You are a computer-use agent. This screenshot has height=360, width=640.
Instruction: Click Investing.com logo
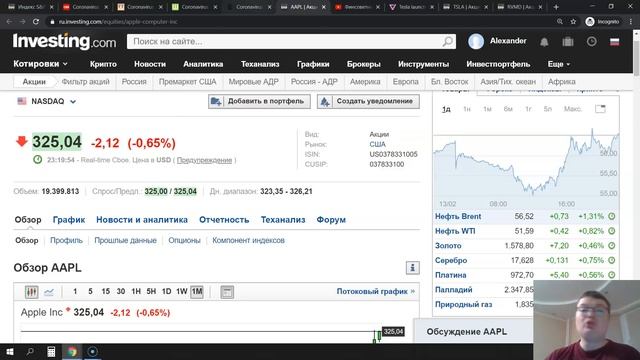[x=64, y=41]
